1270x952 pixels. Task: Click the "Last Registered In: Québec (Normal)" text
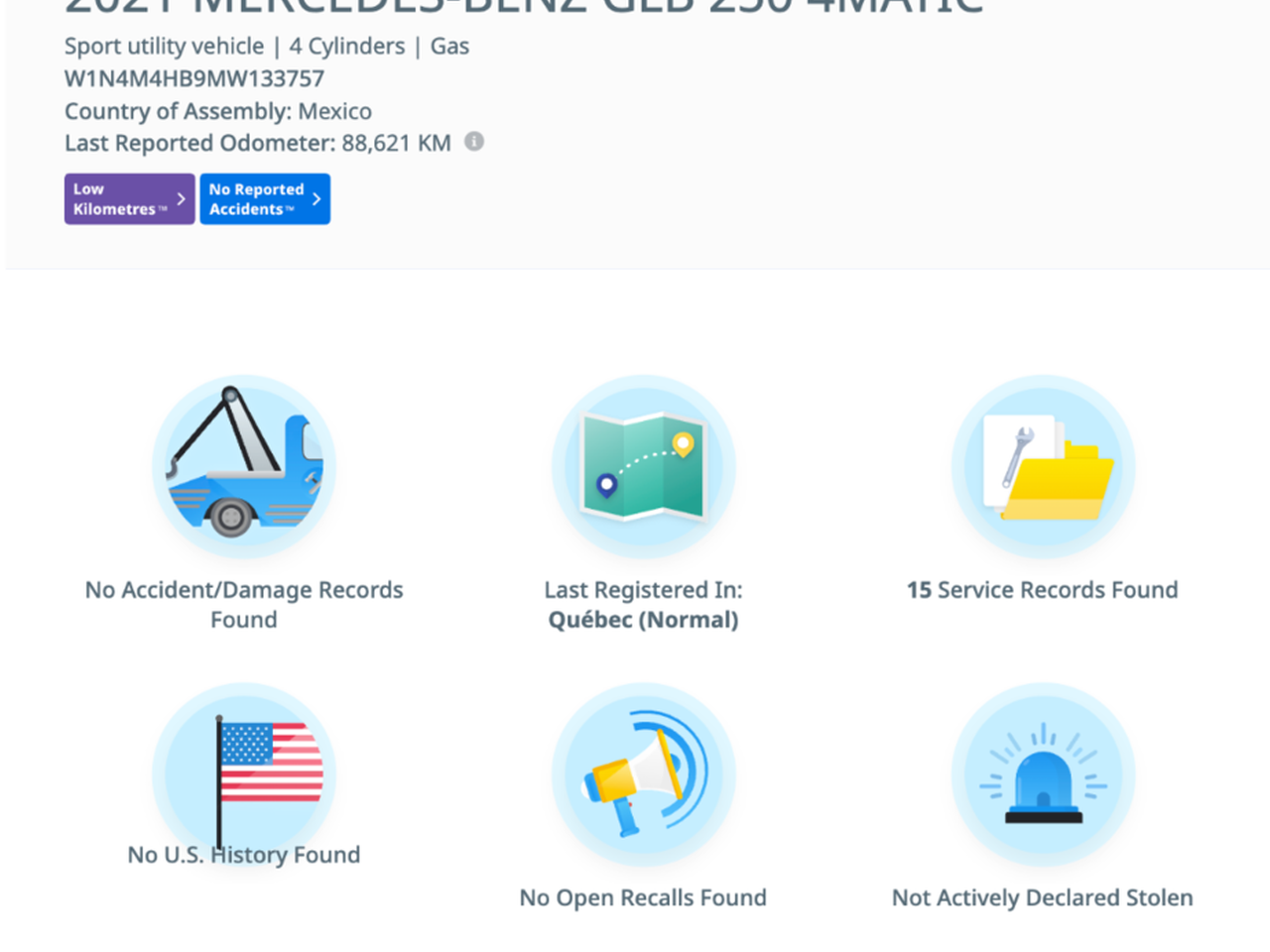pyautogui.click(x=643, y=605)
